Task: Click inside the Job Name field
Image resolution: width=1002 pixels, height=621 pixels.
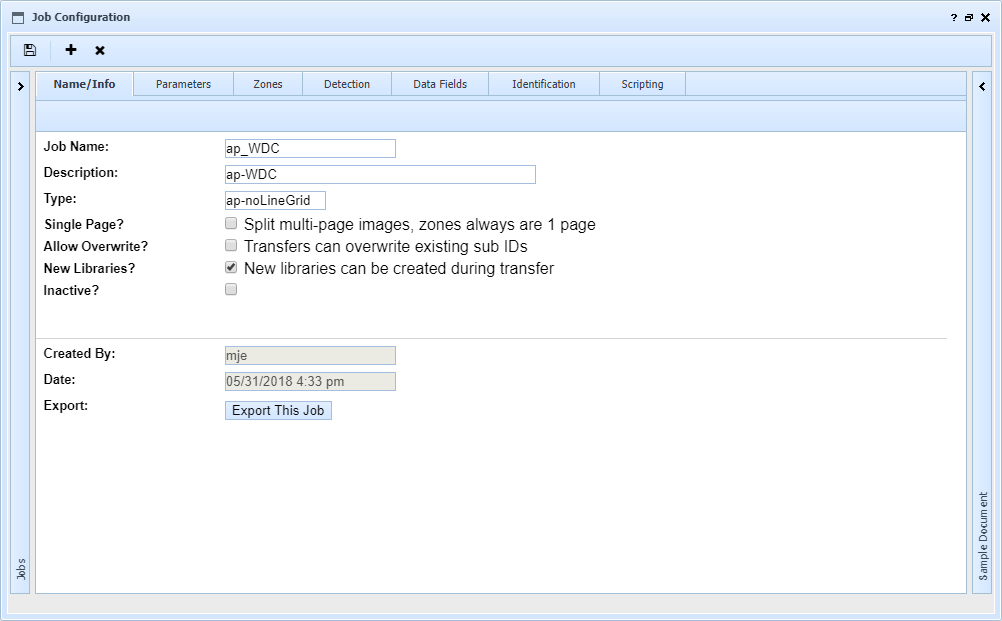Action: click(310, 147)
